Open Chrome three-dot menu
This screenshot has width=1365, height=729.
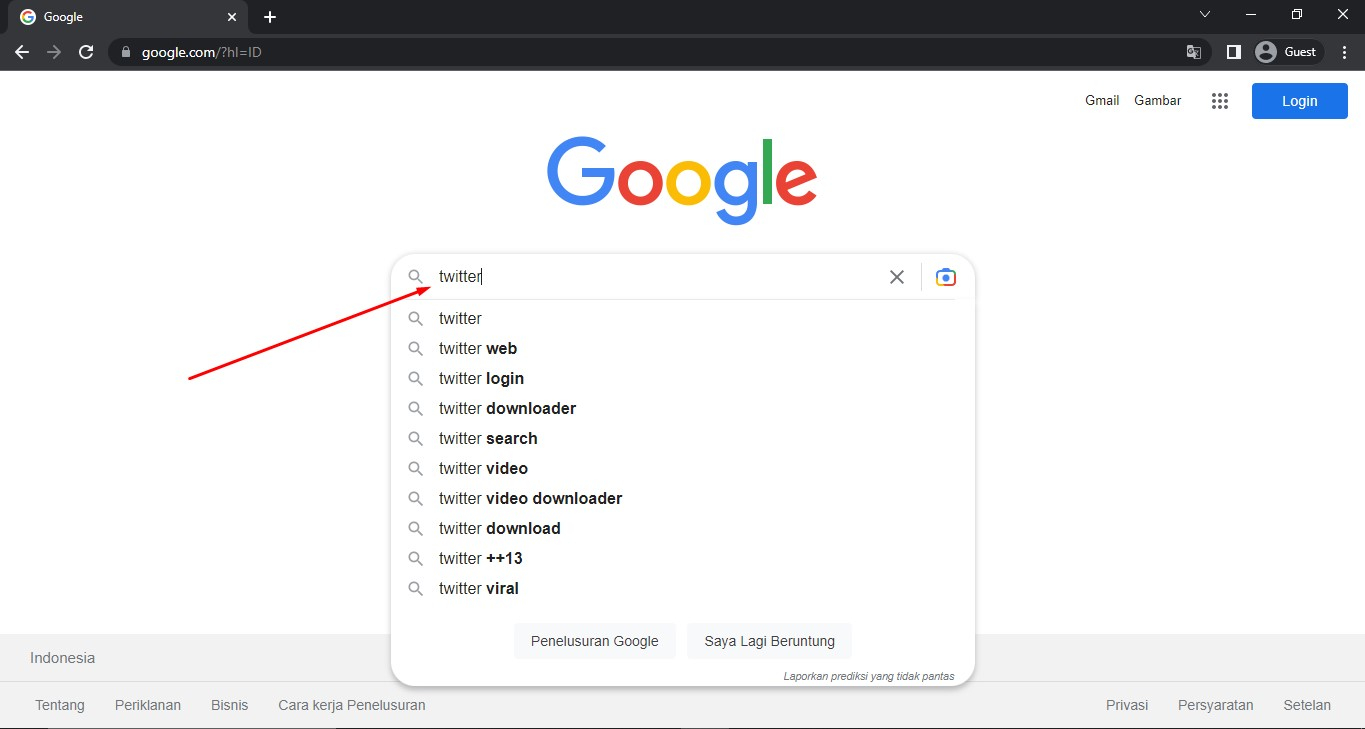[1344, 52]
